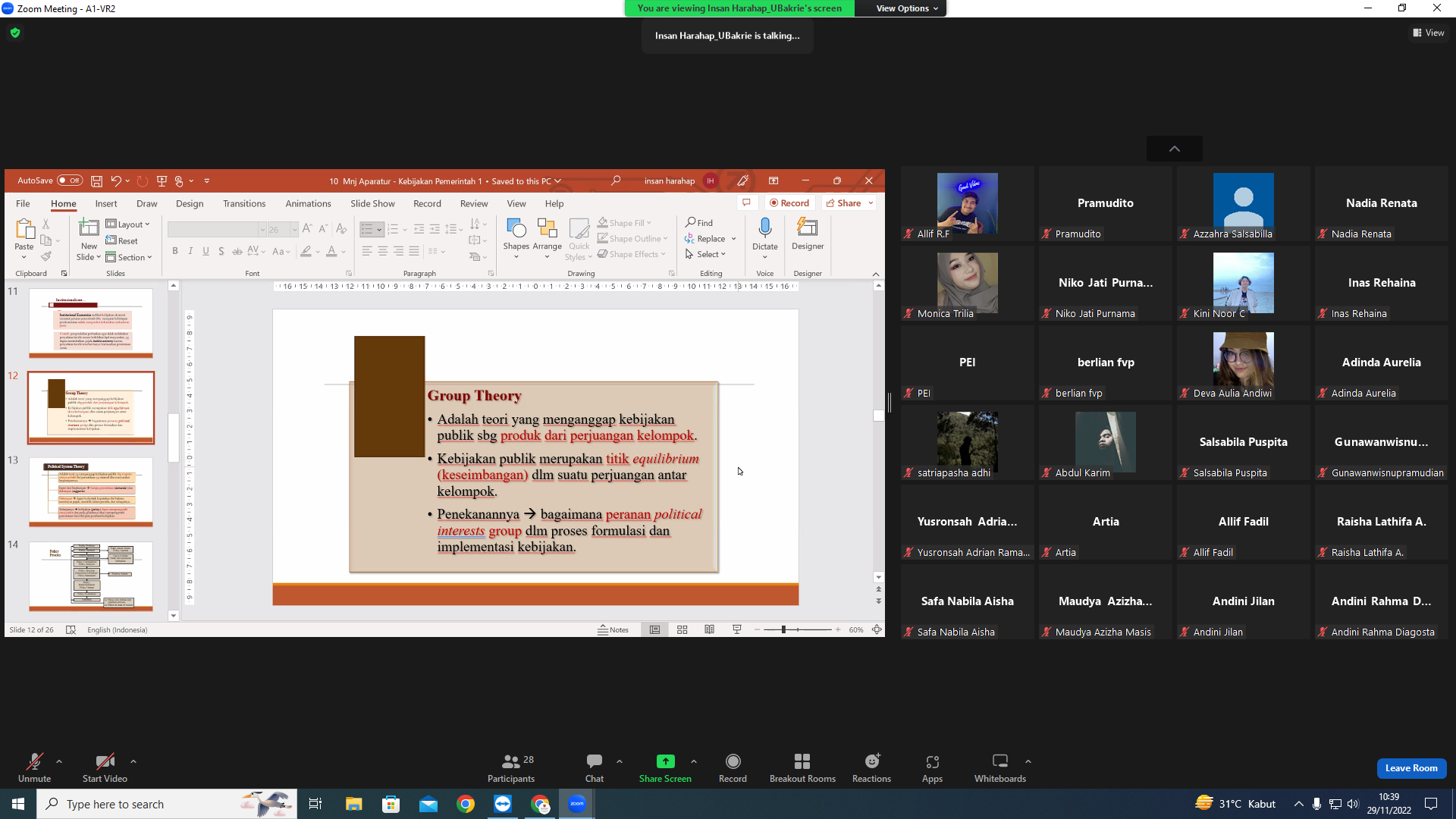Toggle text Shadow in Font group
Image resolution: width=1456 pixels, height=819 pixels.
point(221,251)
